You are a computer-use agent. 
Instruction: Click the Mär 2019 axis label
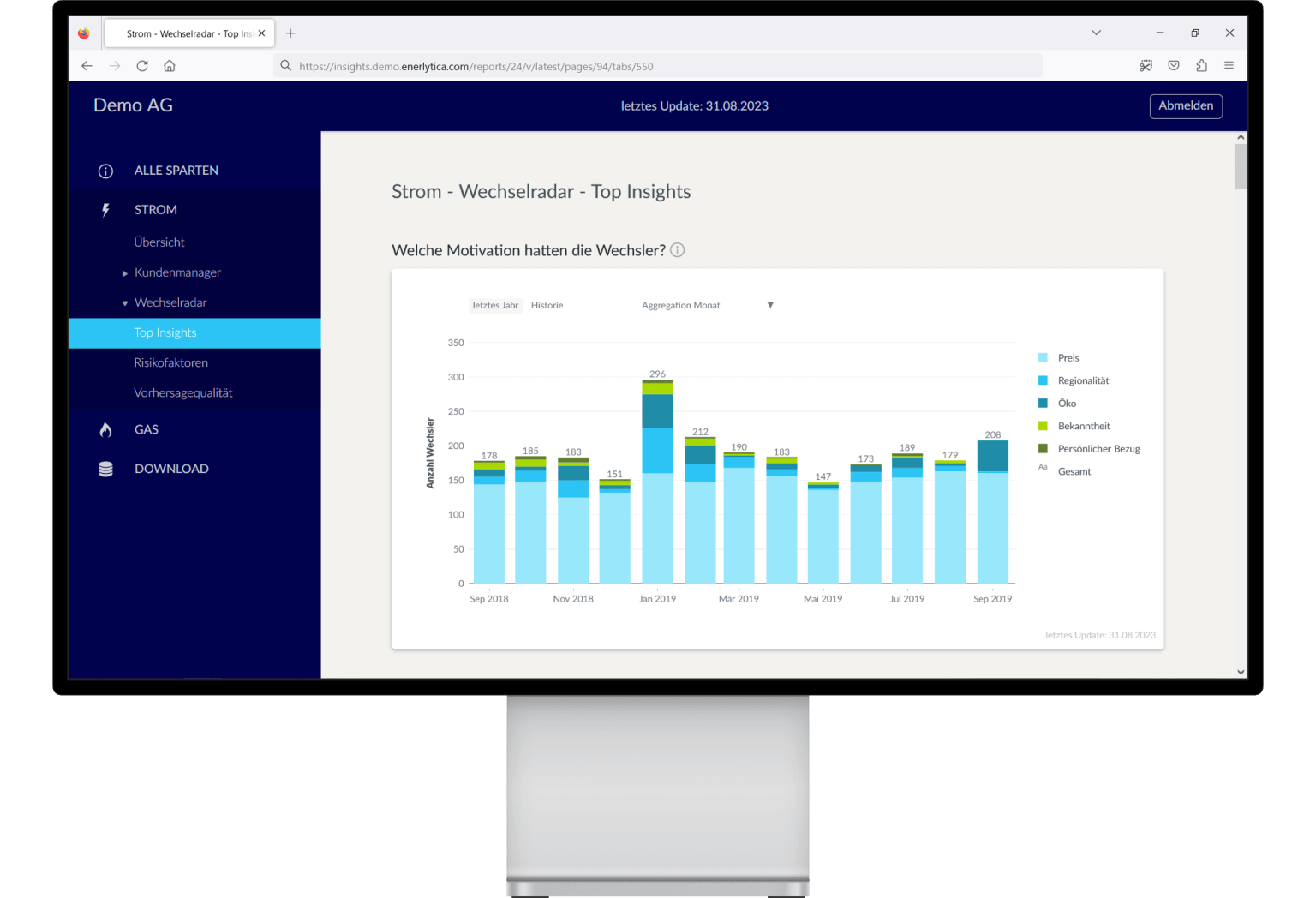(739, 599)
